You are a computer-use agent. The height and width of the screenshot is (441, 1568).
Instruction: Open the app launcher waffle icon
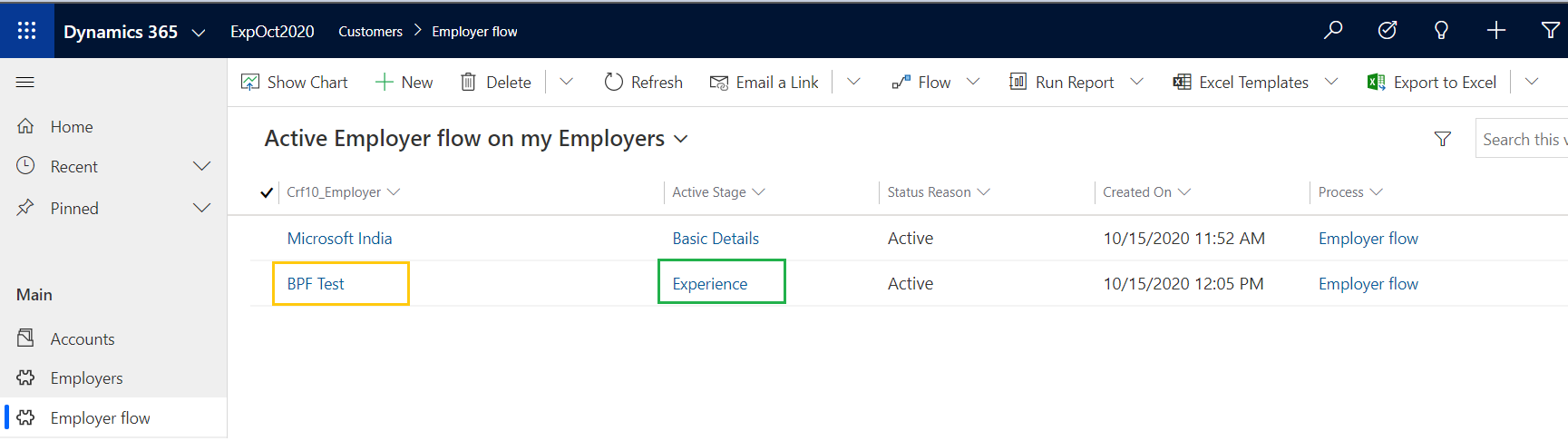(x=26, y=31)
